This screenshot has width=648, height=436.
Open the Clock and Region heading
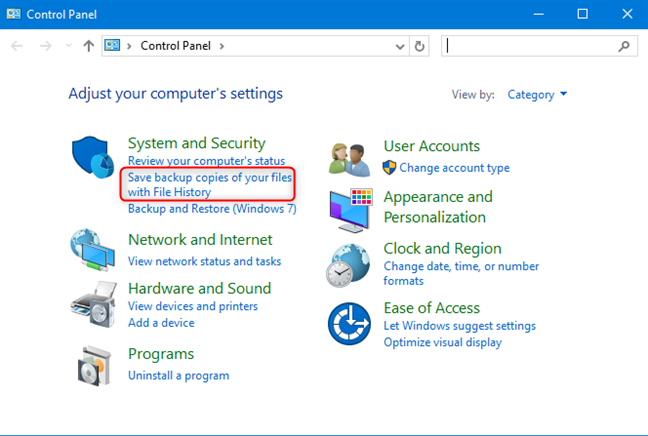[442, 249]
